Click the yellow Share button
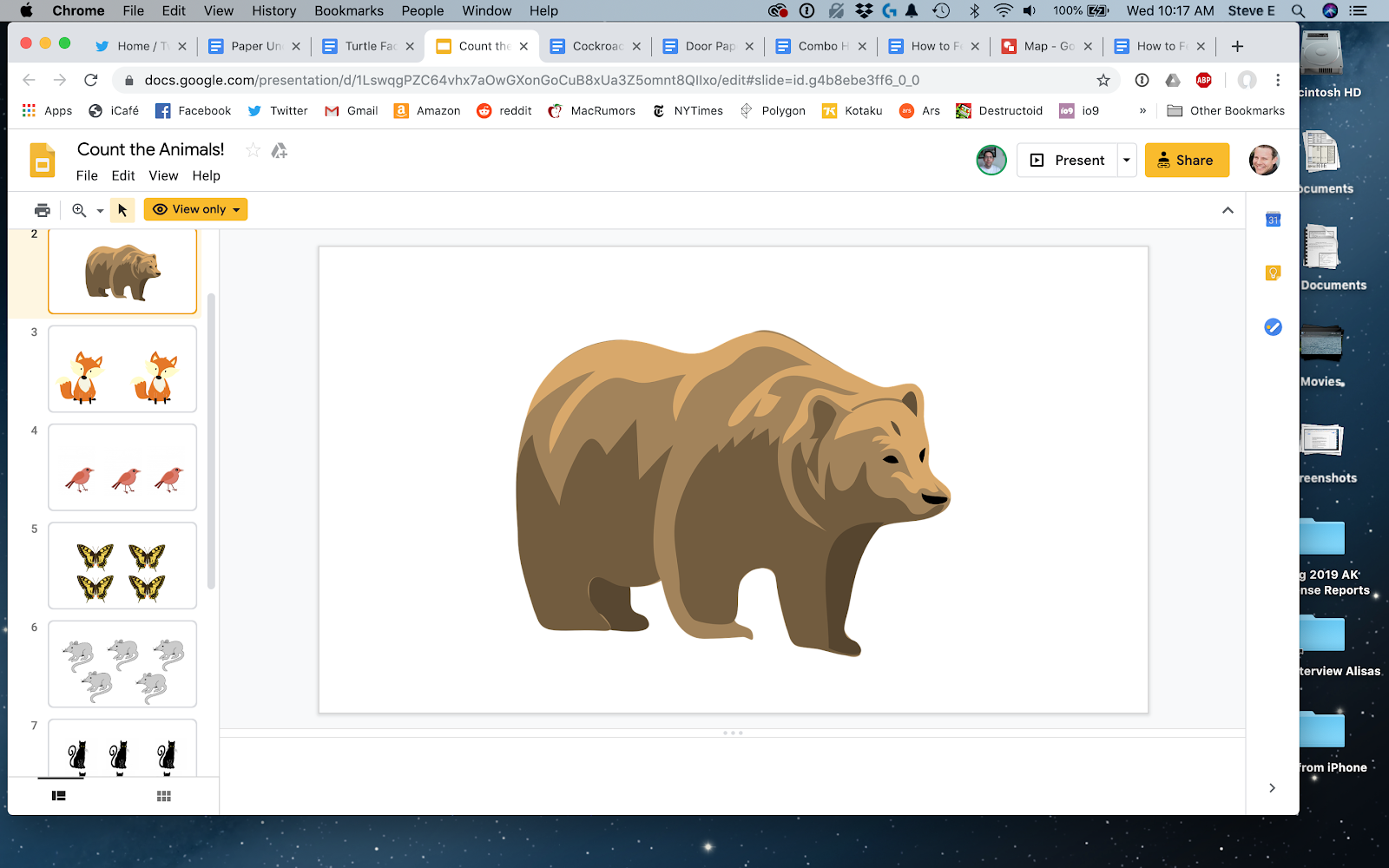This screenshot has width=1389, height=868. tap(1187, 160)
